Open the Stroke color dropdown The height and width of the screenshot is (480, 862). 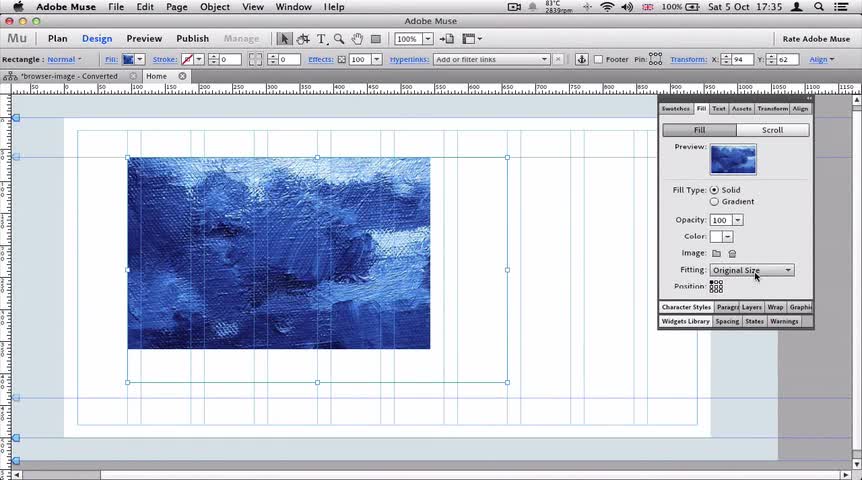tap(199, 59)
